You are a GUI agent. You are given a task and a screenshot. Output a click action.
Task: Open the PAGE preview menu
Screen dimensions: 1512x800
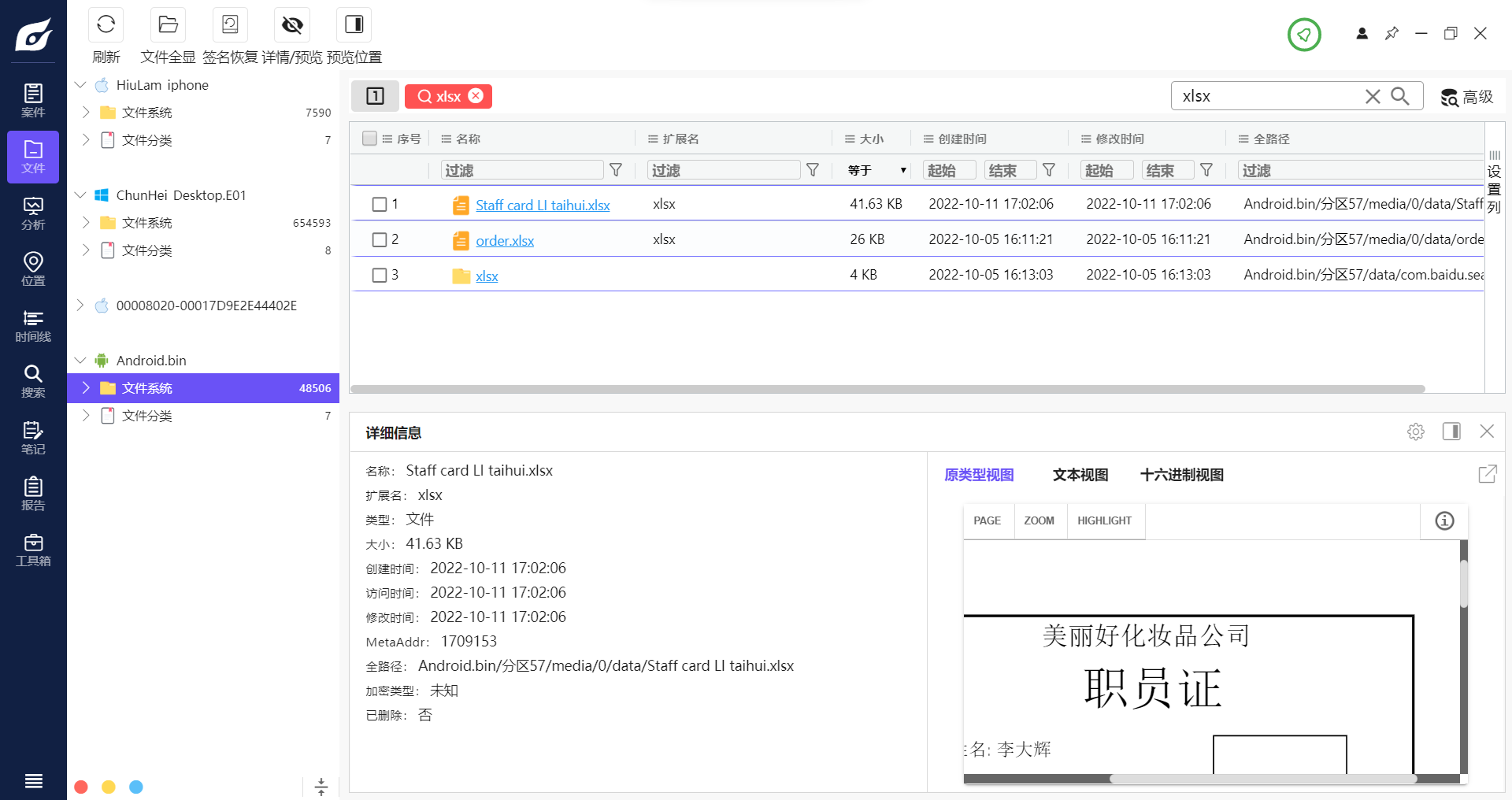(x=987, y=520)
